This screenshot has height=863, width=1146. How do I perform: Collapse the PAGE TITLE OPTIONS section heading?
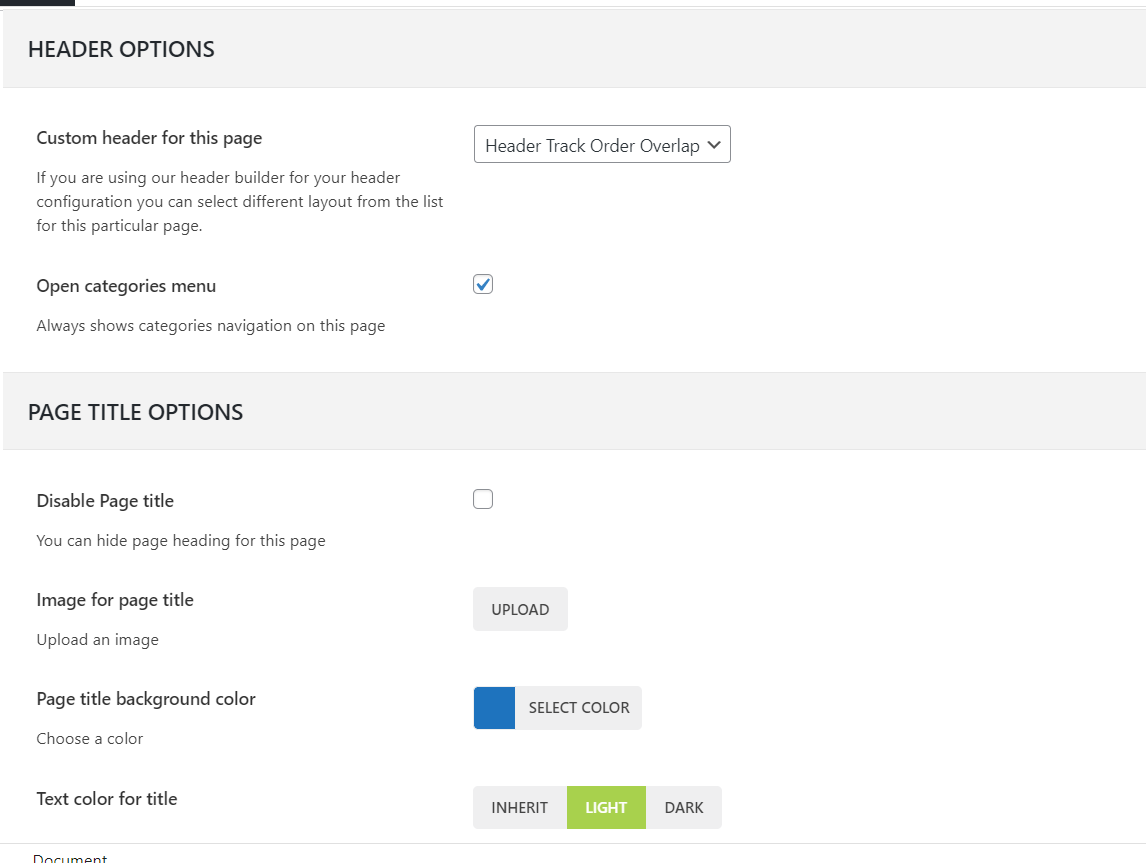136,412
